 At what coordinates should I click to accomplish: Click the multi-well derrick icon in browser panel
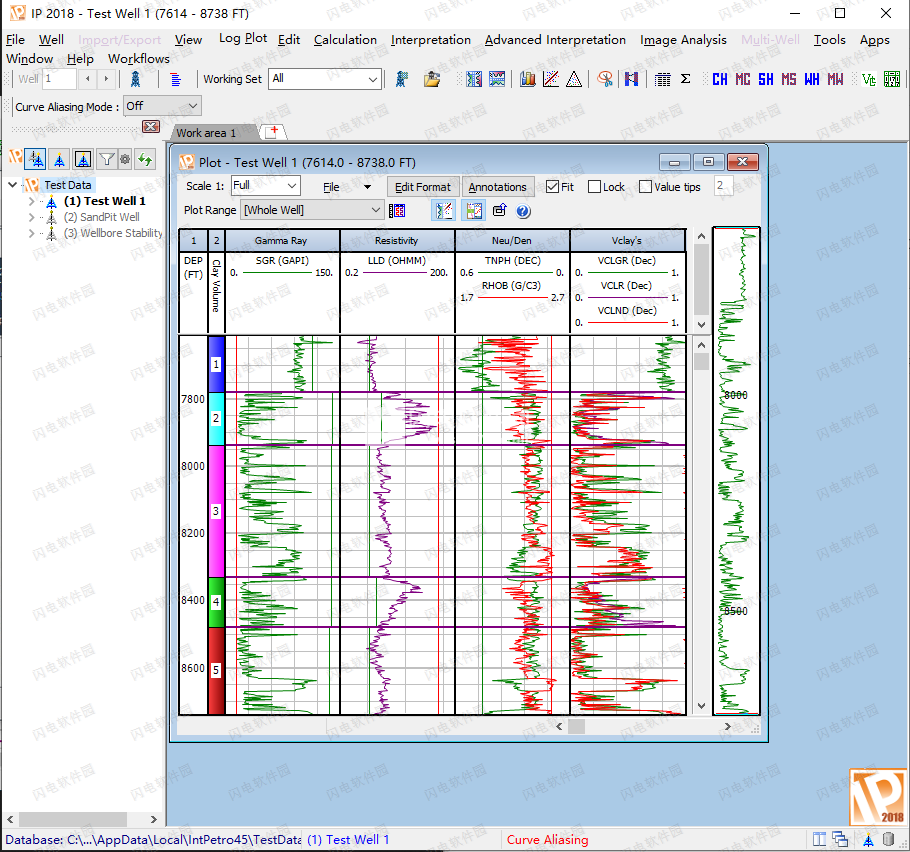click(x=36, y=158)
